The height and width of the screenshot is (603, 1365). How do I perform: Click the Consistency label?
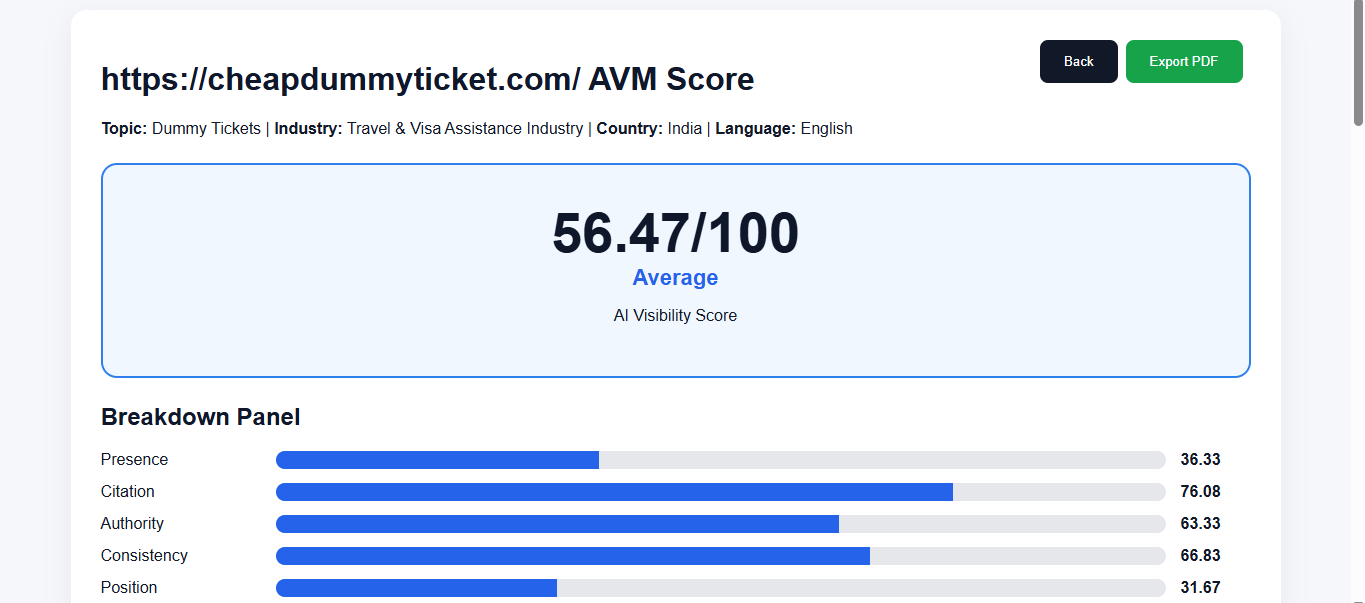pos(144,556)
